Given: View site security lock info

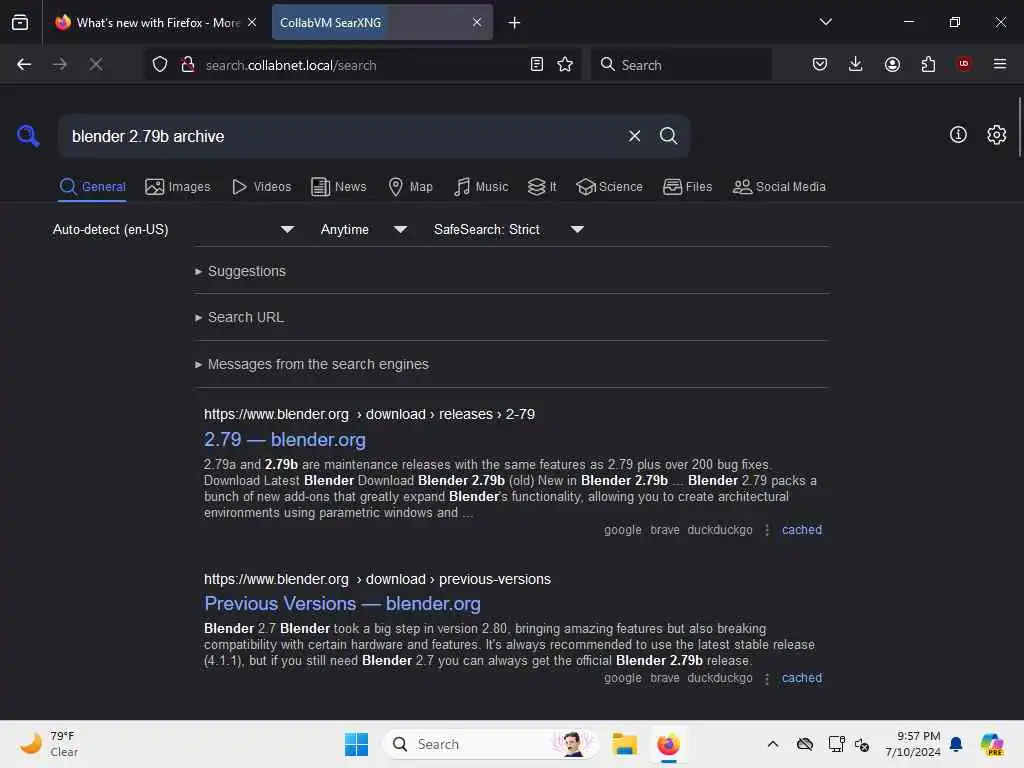Looking at the screenshot, I should [187, 64].
